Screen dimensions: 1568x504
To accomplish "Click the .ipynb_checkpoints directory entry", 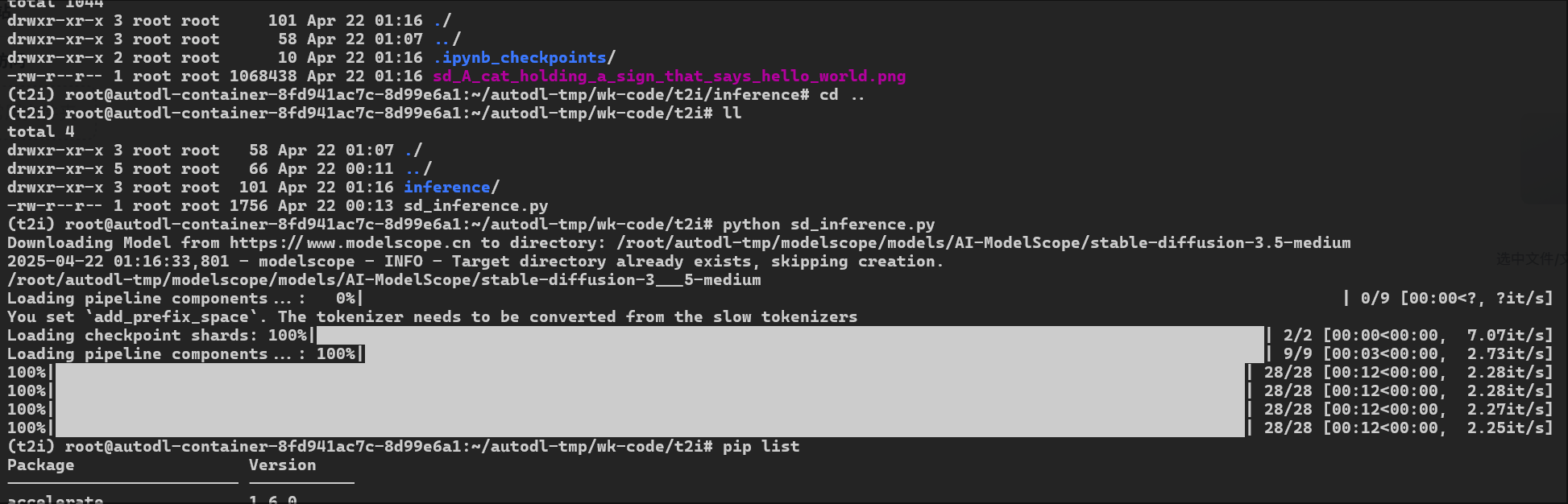I will 524,58.
